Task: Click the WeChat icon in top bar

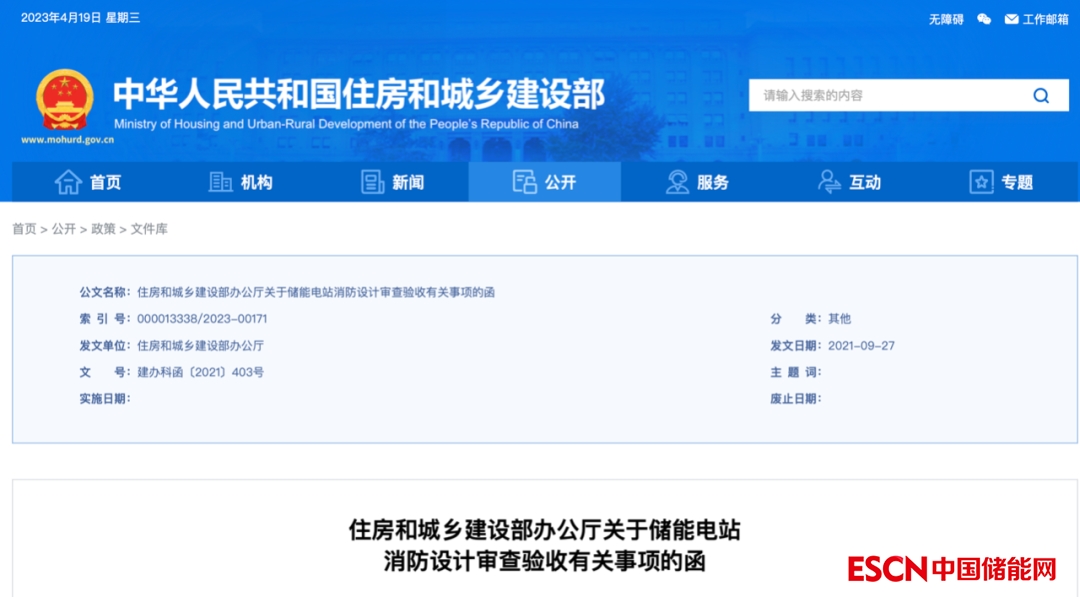Action: [984, 19]
